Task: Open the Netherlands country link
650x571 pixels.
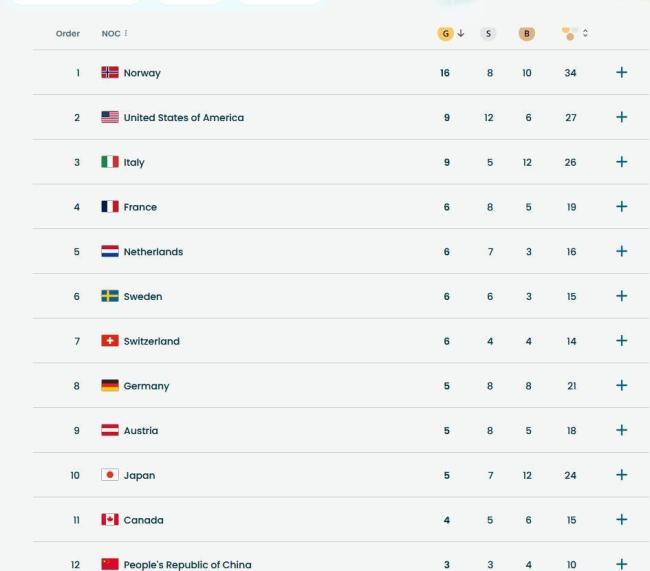Action: [153, 252]
